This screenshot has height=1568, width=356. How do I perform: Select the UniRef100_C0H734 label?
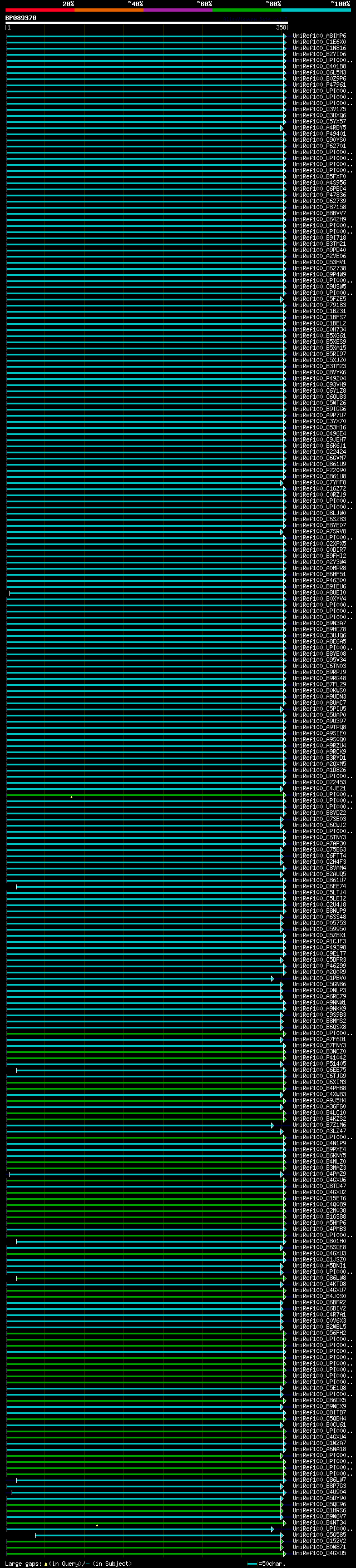click(x=319, y=329)
